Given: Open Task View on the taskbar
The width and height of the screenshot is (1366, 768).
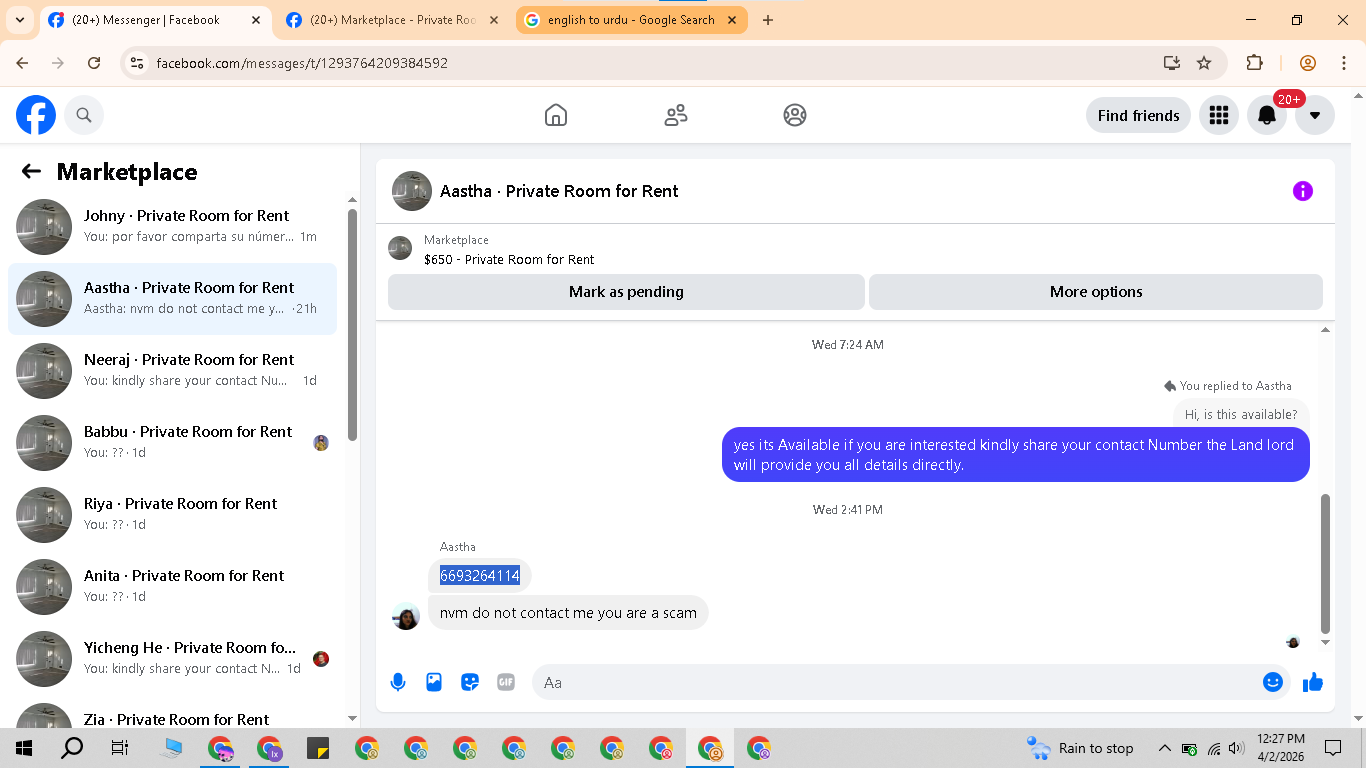Looking at the screenshot, I should 120,748.
